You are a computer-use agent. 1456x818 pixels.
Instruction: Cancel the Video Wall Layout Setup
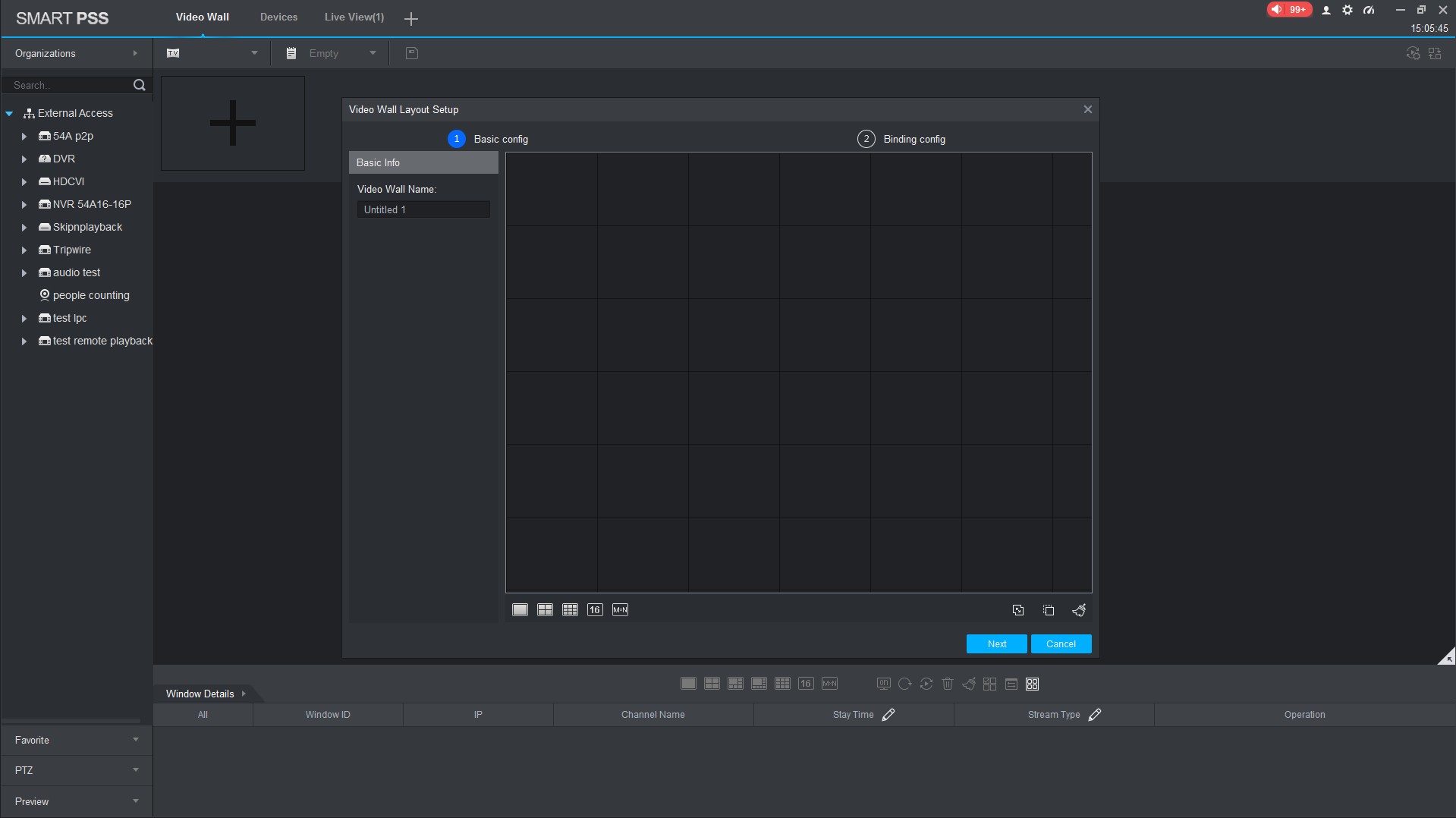(x=1061, y=644)
